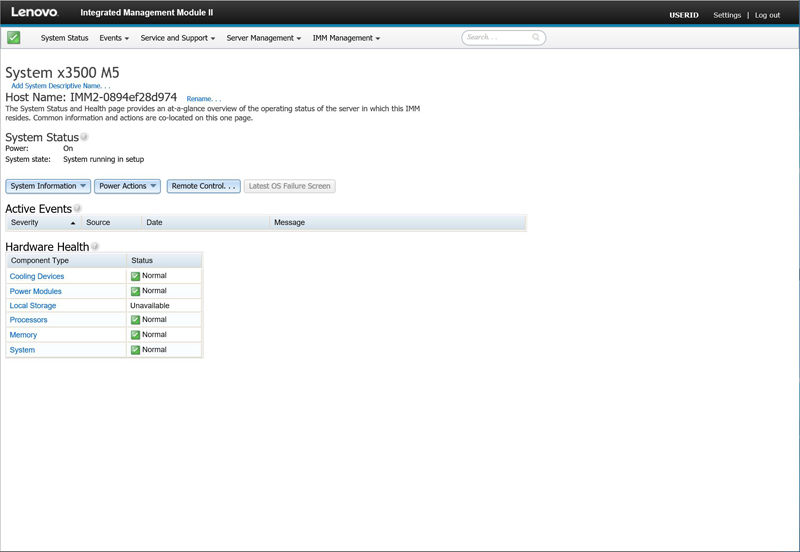Screen dimensions: 800x552
Task: Click Cooling Devices green status icon
Action: coord(135,276)
